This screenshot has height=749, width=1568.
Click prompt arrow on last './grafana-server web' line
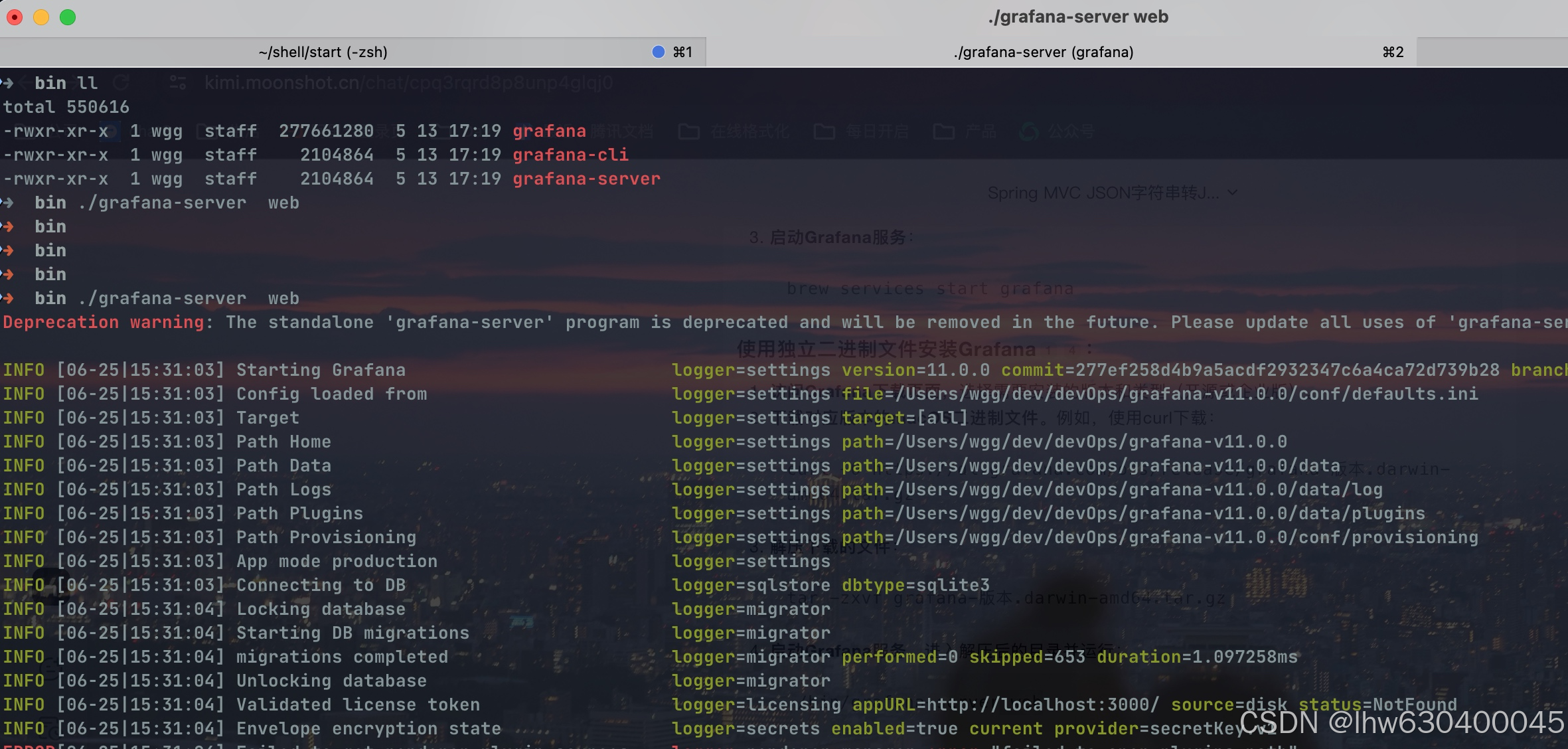coord(7,298)
